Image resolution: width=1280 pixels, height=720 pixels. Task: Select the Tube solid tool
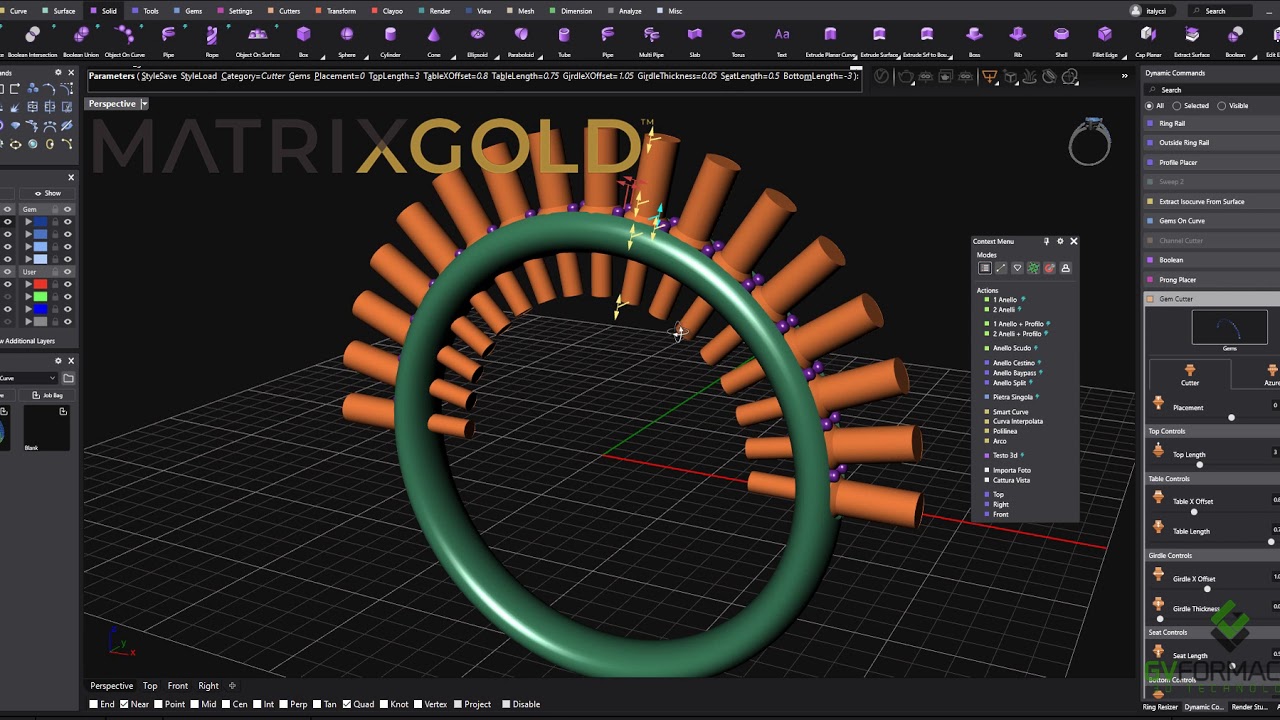coord(564,41)
